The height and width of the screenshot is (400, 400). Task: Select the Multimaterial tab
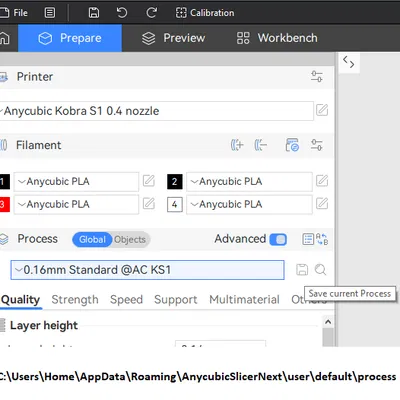click(244, 300)
